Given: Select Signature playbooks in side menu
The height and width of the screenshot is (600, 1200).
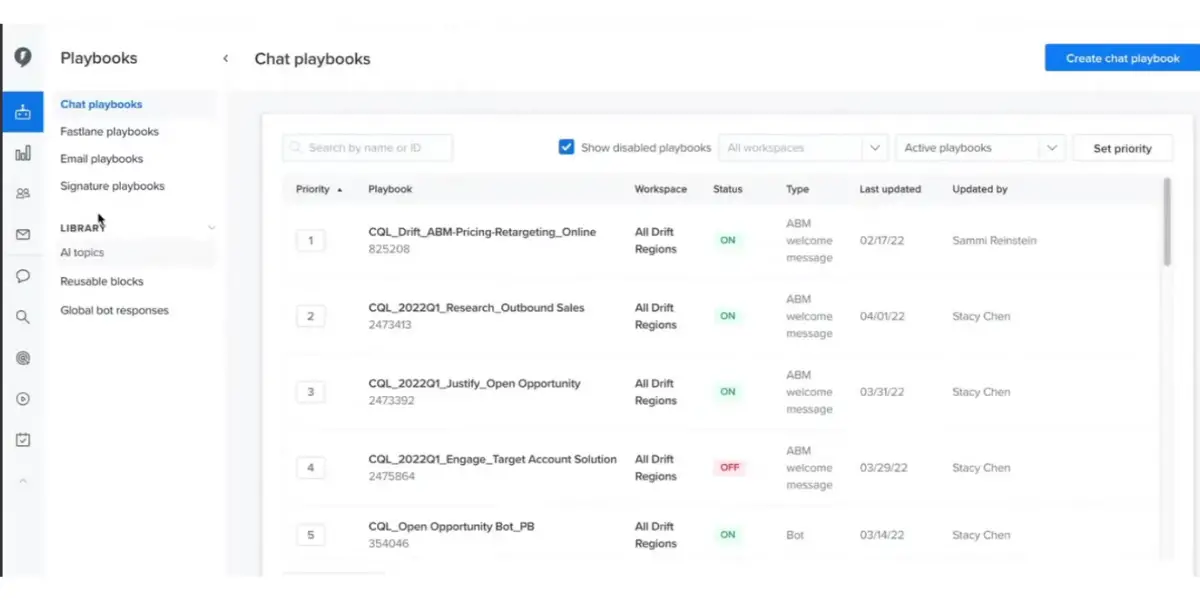Looking at the screenshot, I should 112,186.
